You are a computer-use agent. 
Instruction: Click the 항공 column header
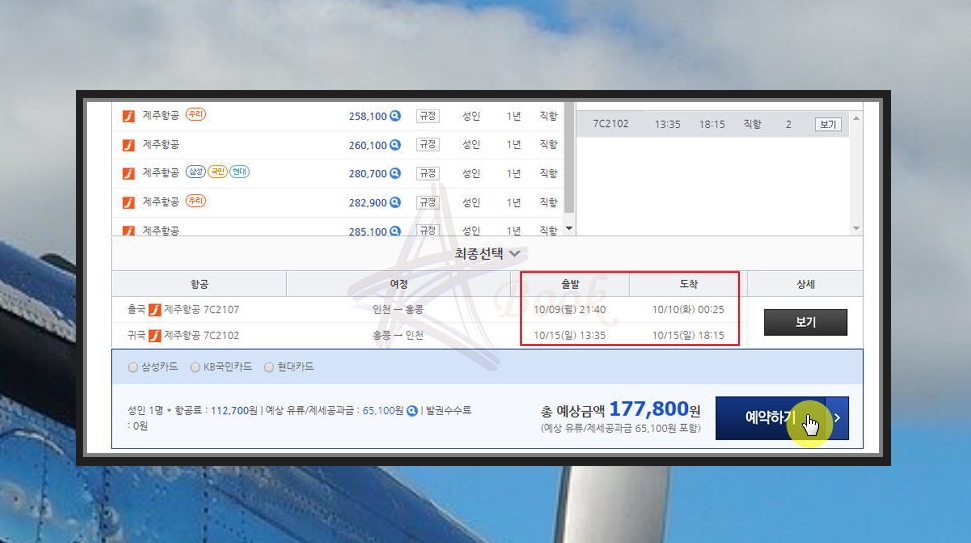pyautogui.click(x=199, y=284)
